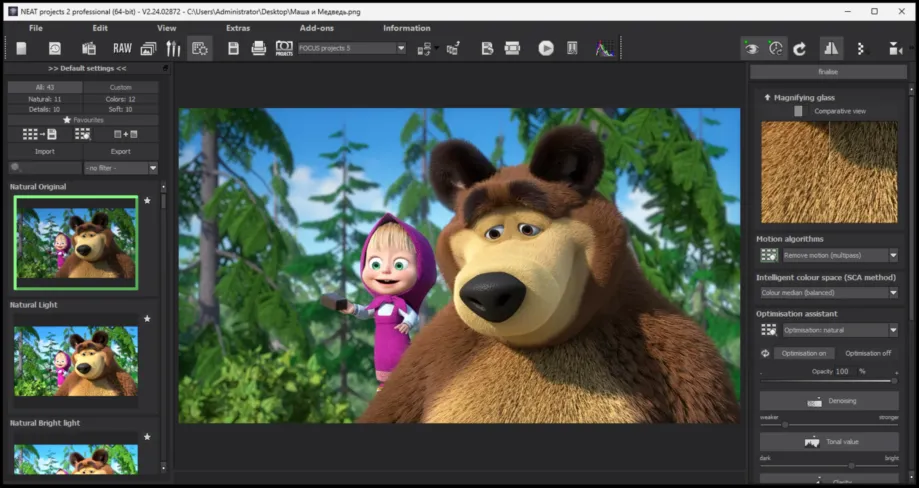Open the Colour median (balanced) dropdown
Image resolution: width=919 pixels, height=488 pixels.
coord(829,293)
